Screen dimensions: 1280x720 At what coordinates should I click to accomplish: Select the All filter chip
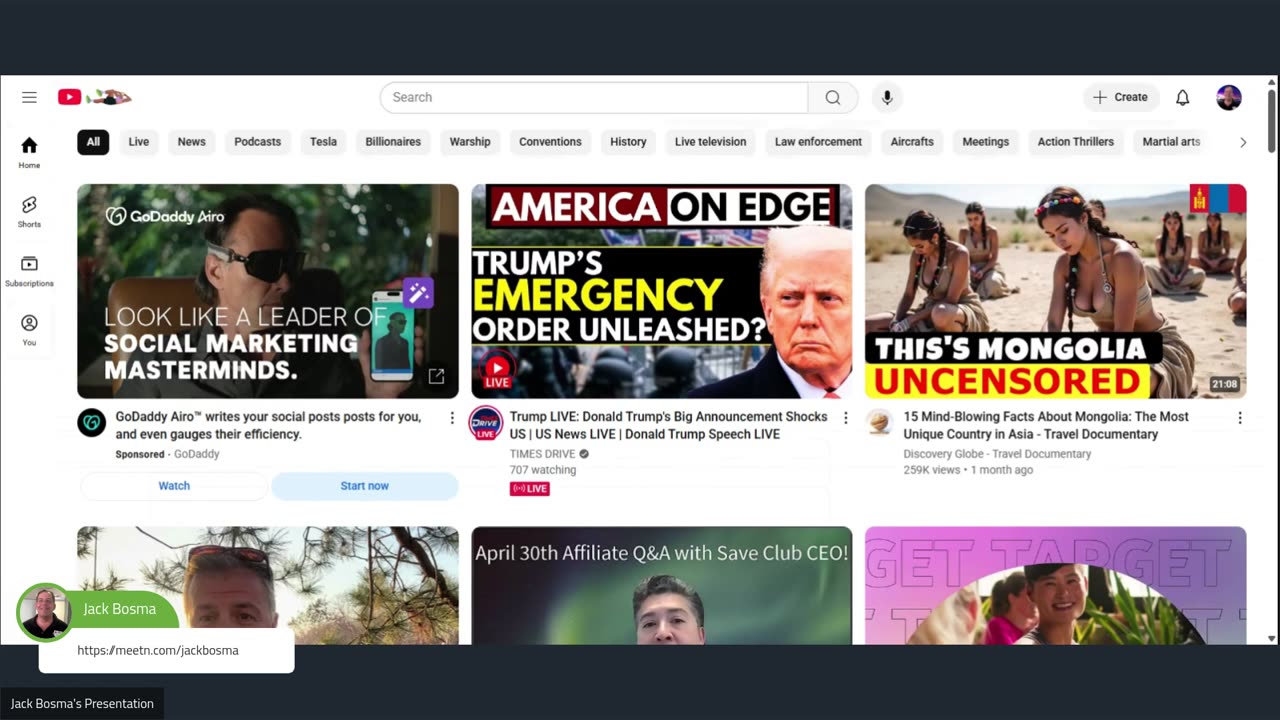tap(93, 142)
